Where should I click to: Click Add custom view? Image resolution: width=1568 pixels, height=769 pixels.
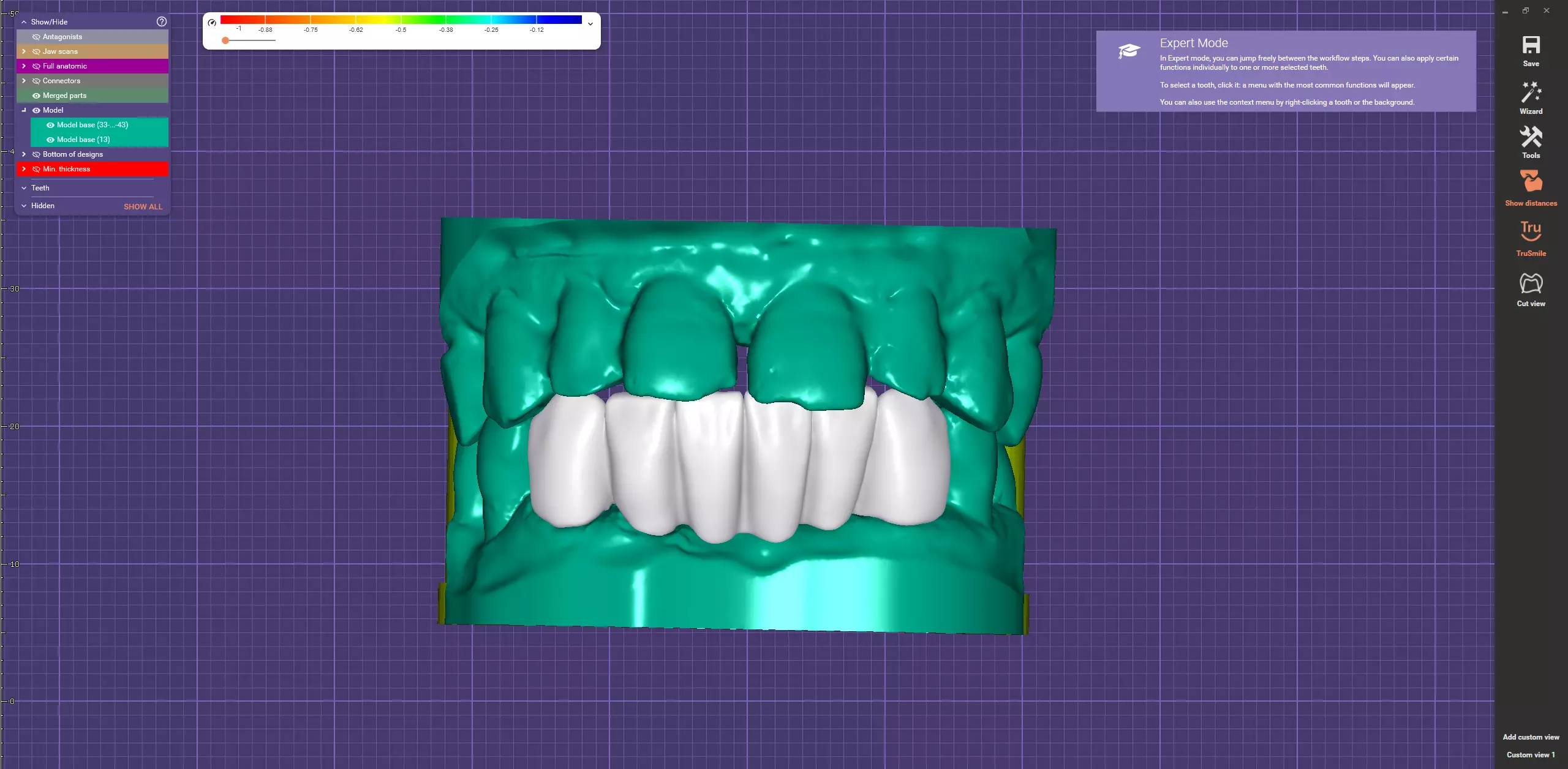pos(1531,737)
